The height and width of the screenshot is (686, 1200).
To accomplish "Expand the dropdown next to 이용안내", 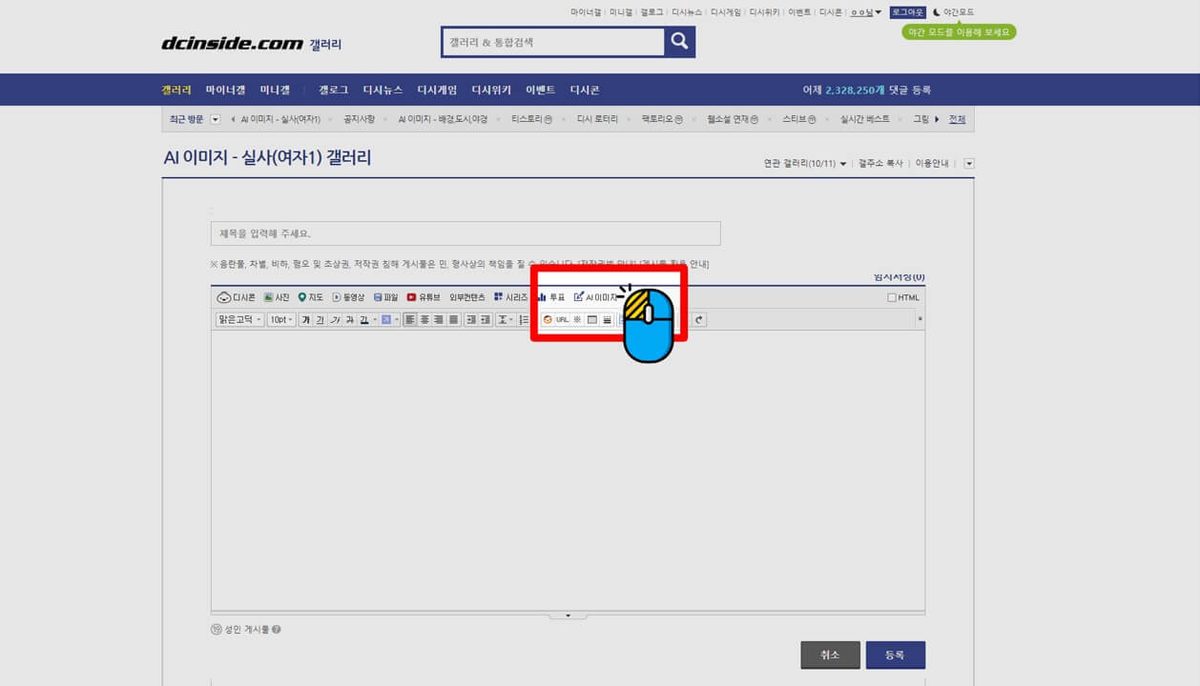I will pos(968,164).
